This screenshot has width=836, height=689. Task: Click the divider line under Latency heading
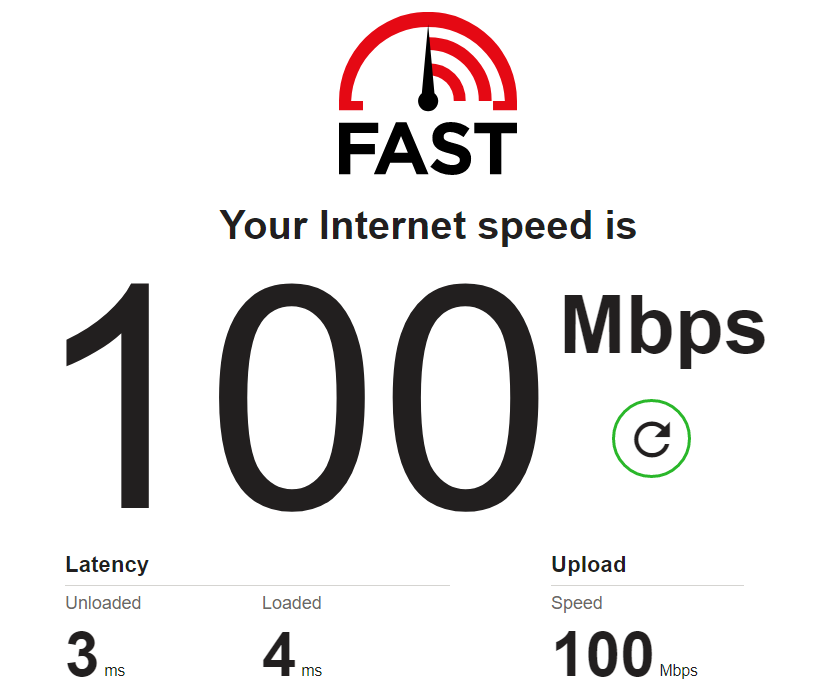[258, 585]
